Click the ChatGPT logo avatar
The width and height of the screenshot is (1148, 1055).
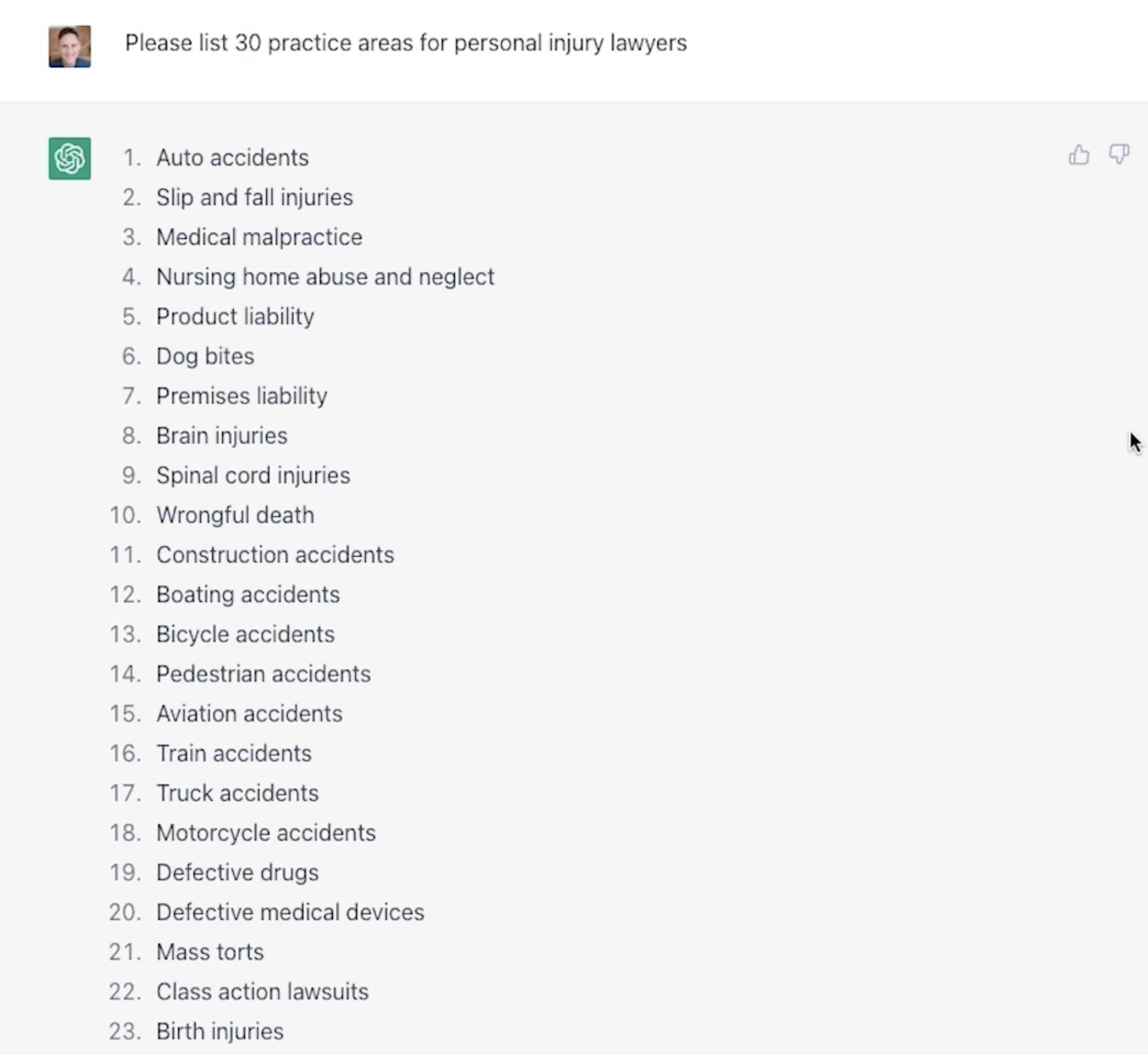click(x=70, y=159)
